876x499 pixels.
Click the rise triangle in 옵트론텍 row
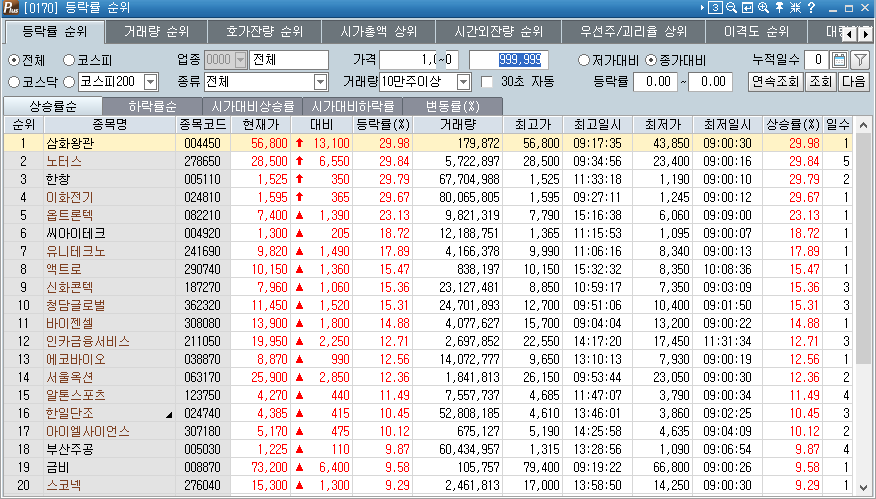(299, 215)
